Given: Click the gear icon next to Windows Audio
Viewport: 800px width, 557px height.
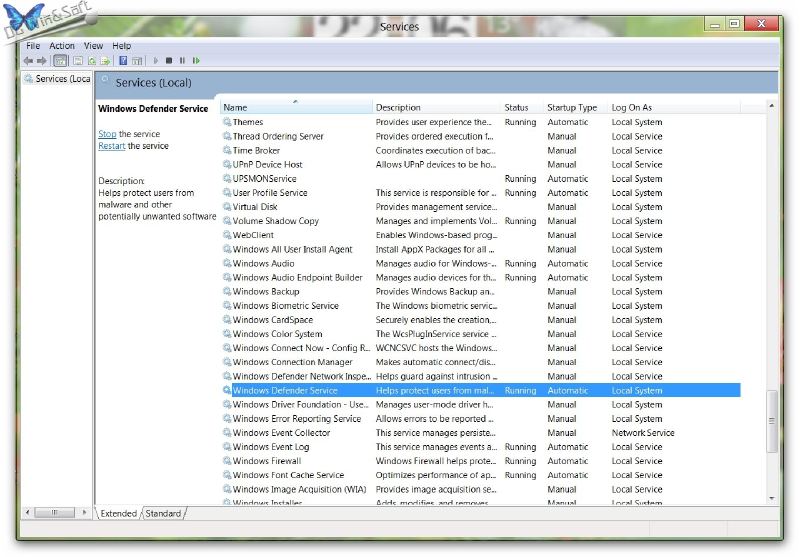Looking at the screenshot, I should tap(227, 264).
